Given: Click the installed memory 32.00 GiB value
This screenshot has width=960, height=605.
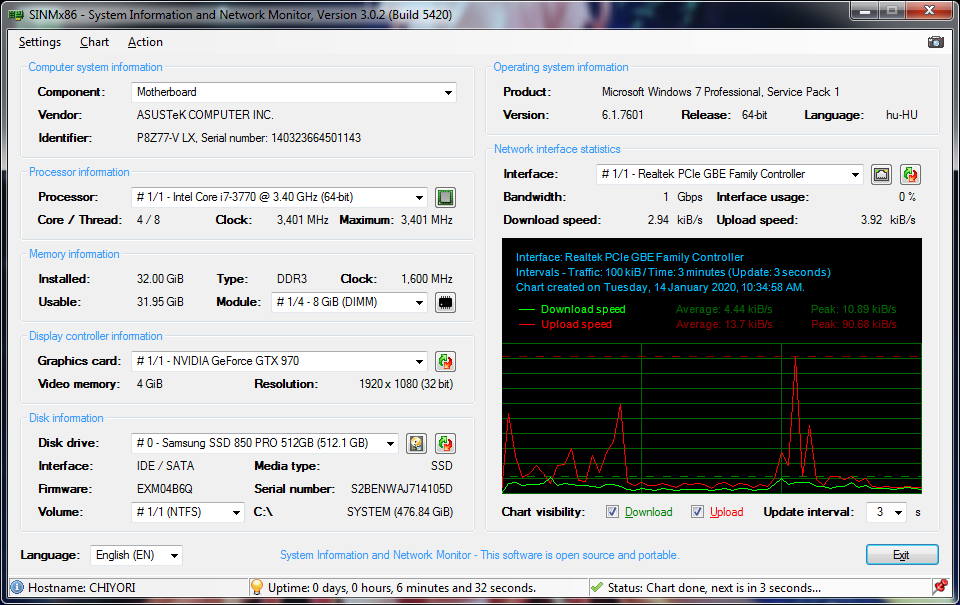Looking at the screenshot, I should [160, 279].
